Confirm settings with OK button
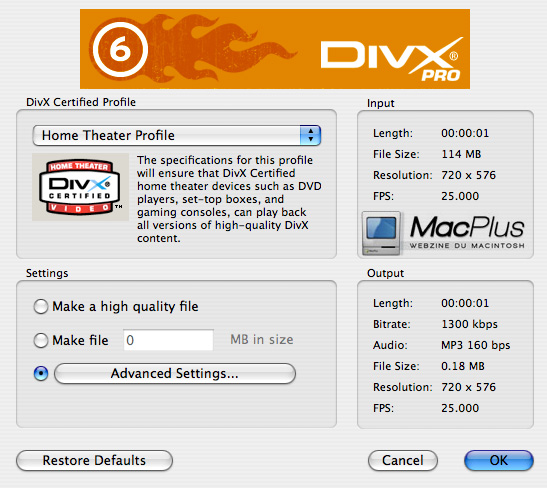Screen dimensions: 547x488 (499, 460)
